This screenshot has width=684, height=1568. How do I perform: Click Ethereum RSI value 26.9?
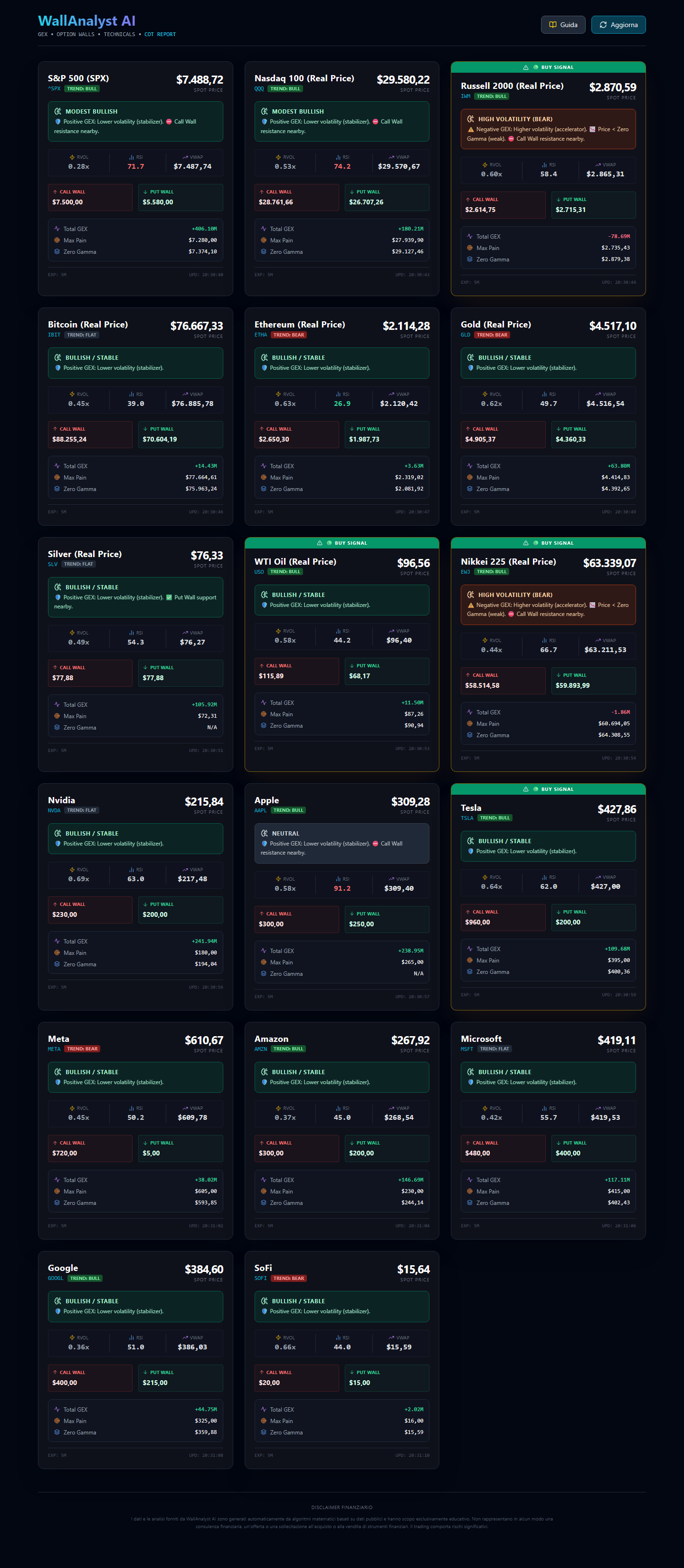pyautogui.click(x=342, y=404)
